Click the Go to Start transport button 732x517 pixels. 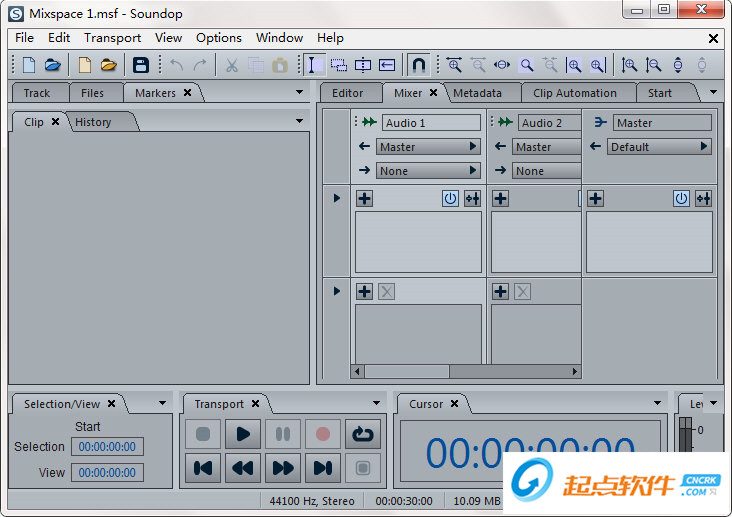pyautogui.click(x=203, y=467)
